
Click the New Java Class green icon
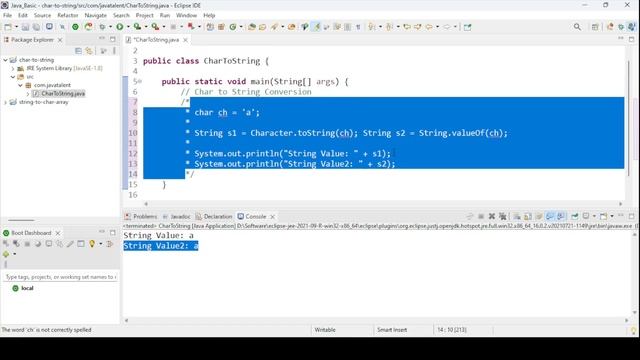click(233, 27)
